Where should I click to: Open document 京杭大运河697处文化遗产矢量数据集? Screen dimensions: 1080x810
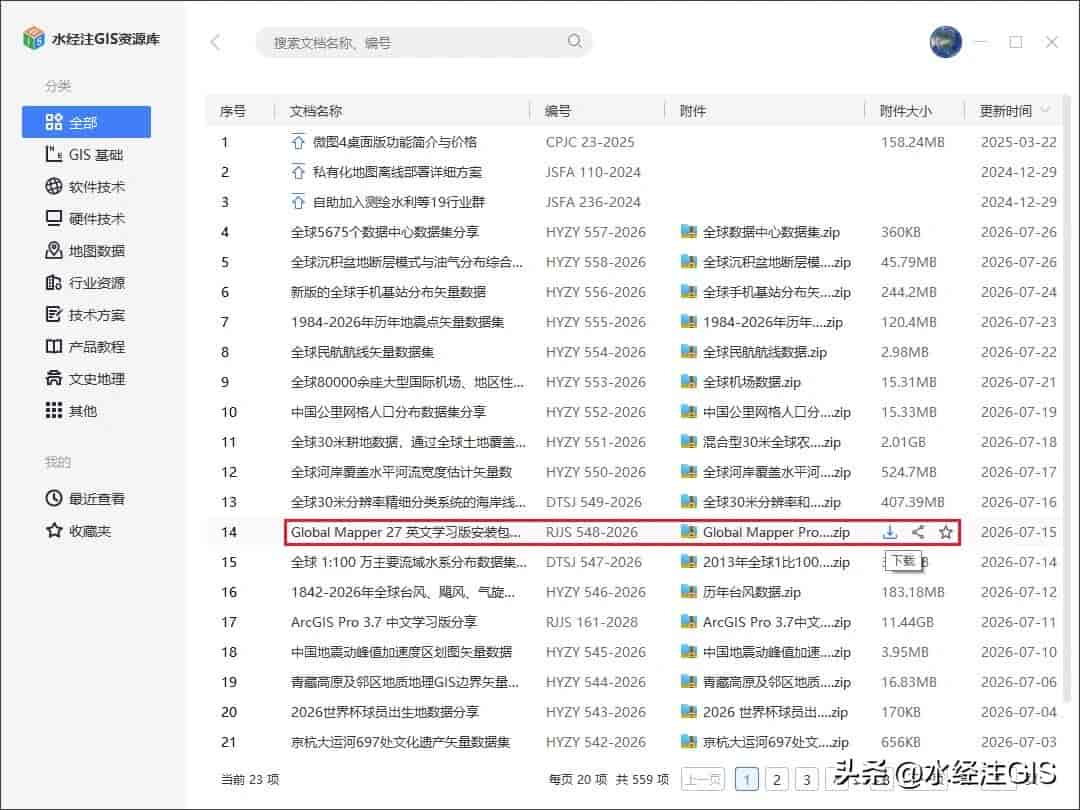[401, 742]
